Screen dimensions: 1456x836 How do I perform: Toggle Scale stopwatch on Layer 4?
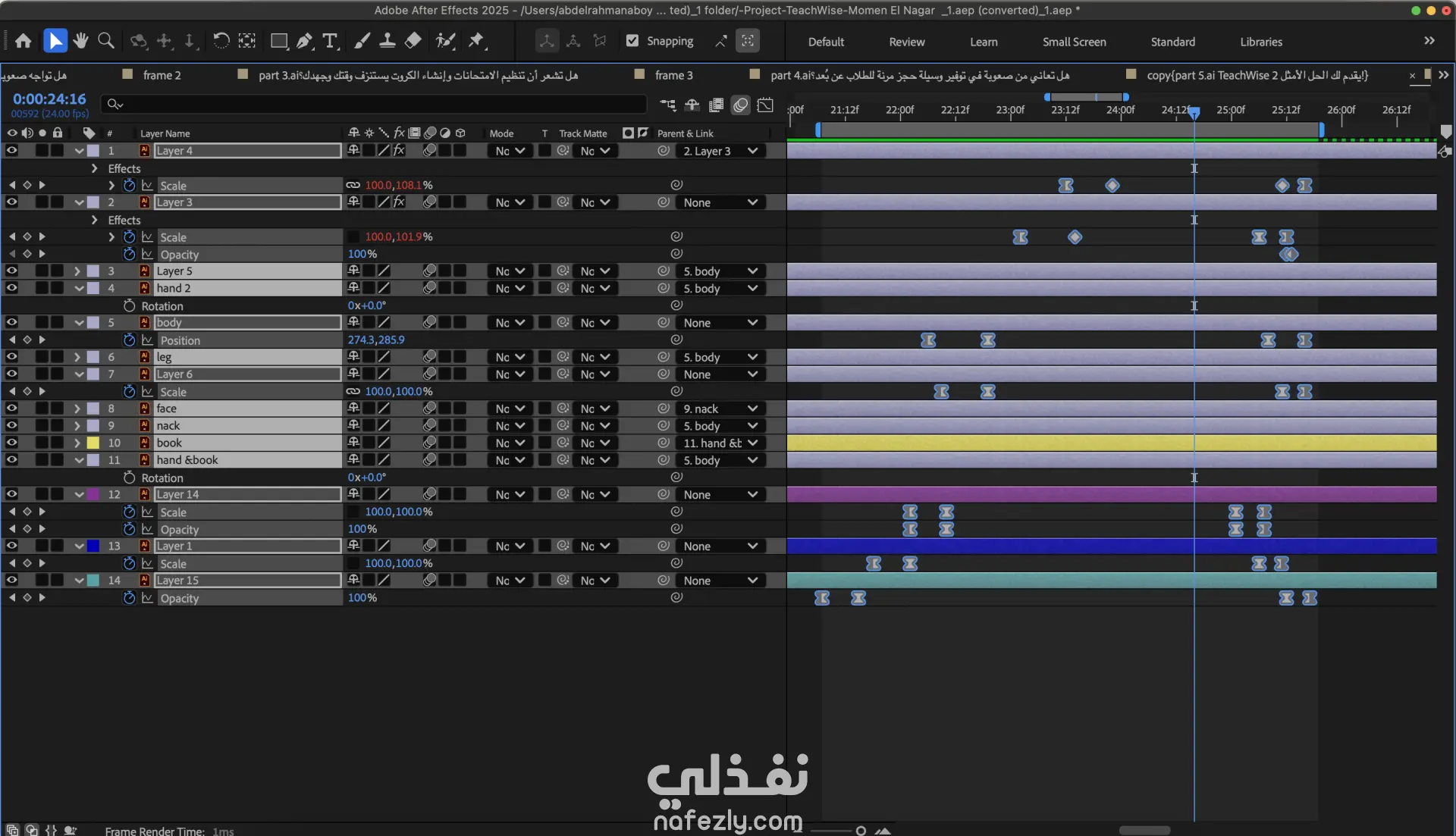click(x=129, y=186)
